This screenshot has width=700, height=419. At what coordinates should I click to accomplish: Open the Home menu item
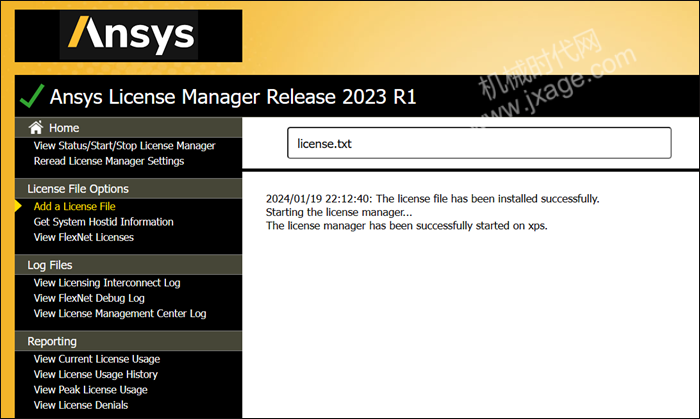(x=64, y=128)
